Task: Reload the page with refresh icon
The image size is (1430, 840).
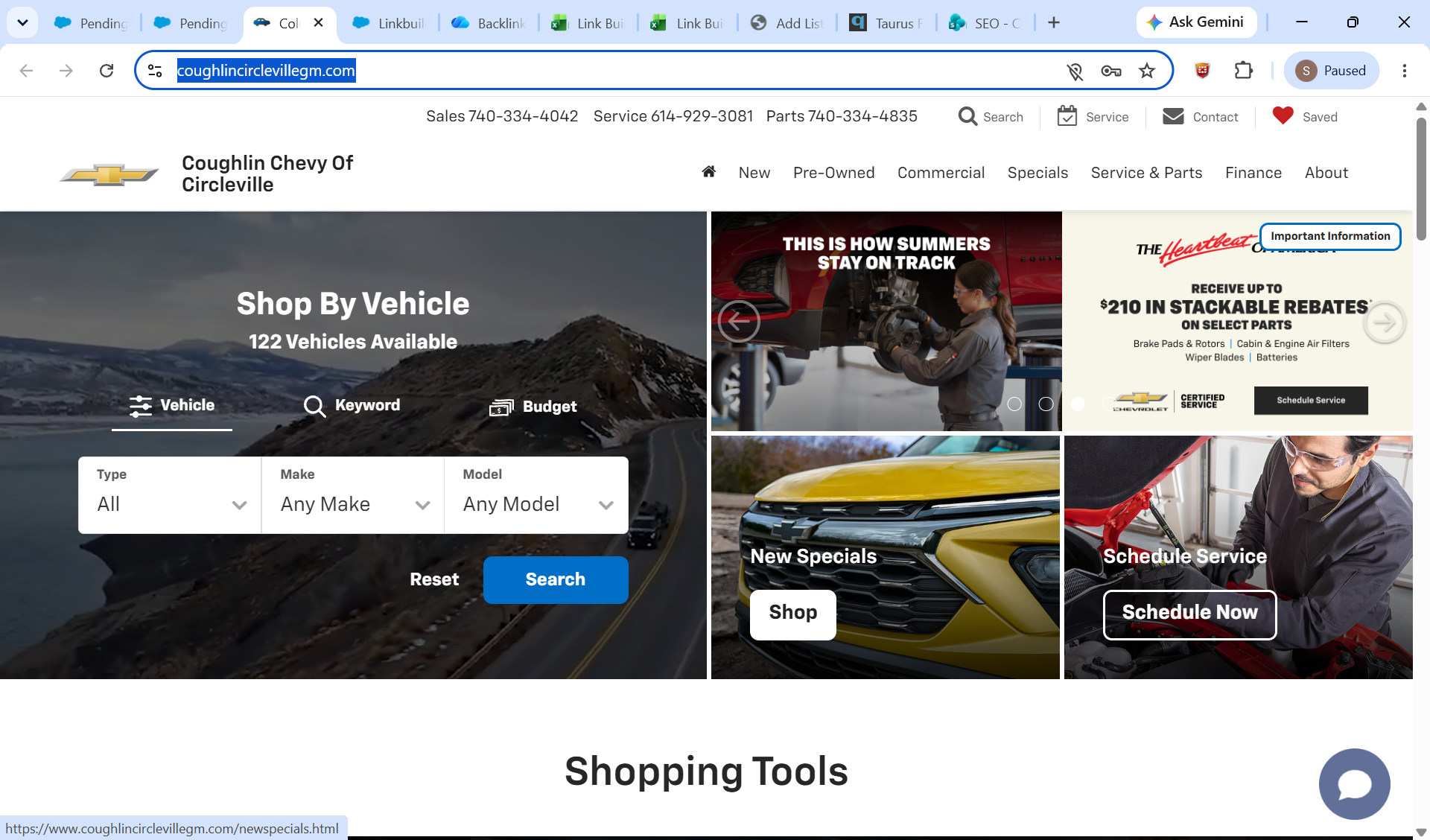Action: (107, 71)
